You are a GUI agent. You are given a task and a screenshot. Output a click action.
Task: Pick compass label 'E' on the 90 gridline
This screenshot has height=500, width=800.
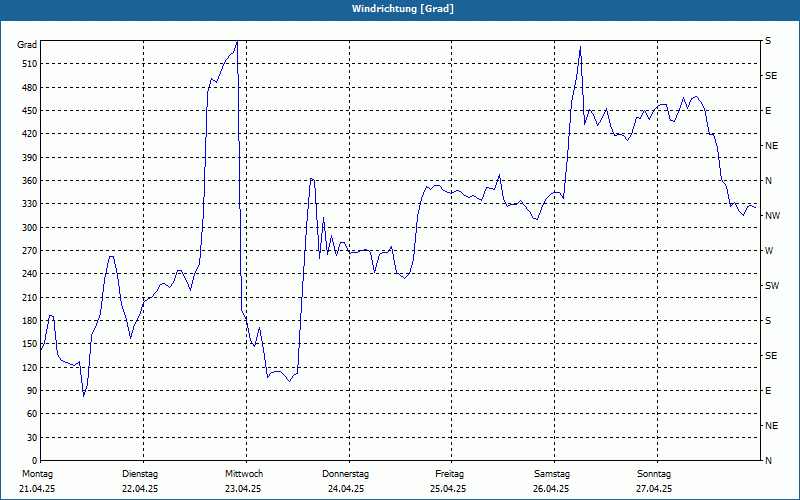(768, 391)
